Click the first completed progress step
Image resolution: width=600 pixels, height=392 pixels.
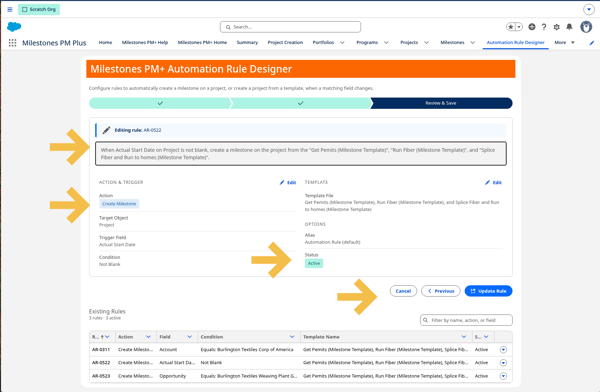[160, 103]
